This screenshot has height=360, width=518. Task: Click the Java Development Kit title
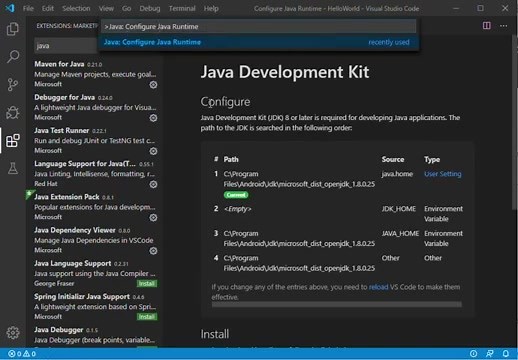coord(285,72)
